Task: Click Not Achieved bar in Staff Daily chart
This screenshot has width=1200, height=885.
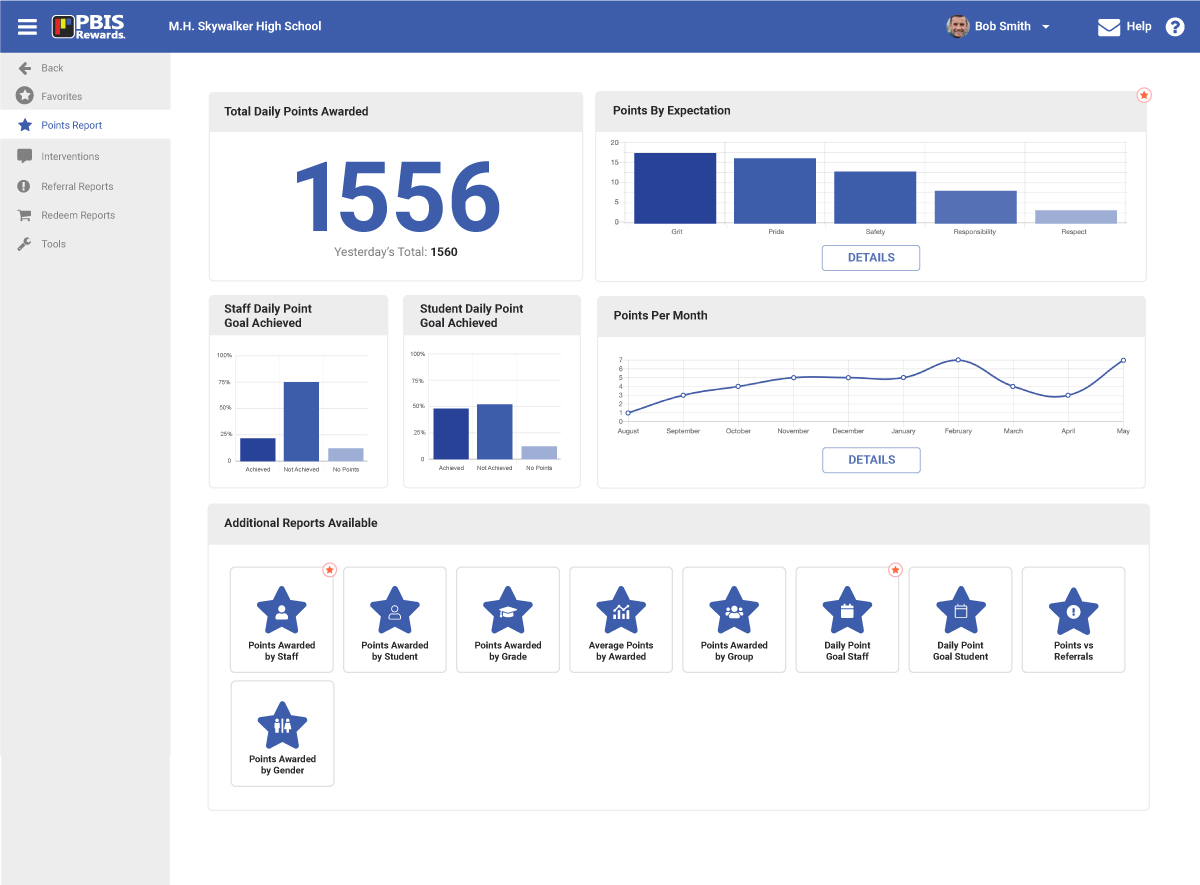Action: coord(301,421)
